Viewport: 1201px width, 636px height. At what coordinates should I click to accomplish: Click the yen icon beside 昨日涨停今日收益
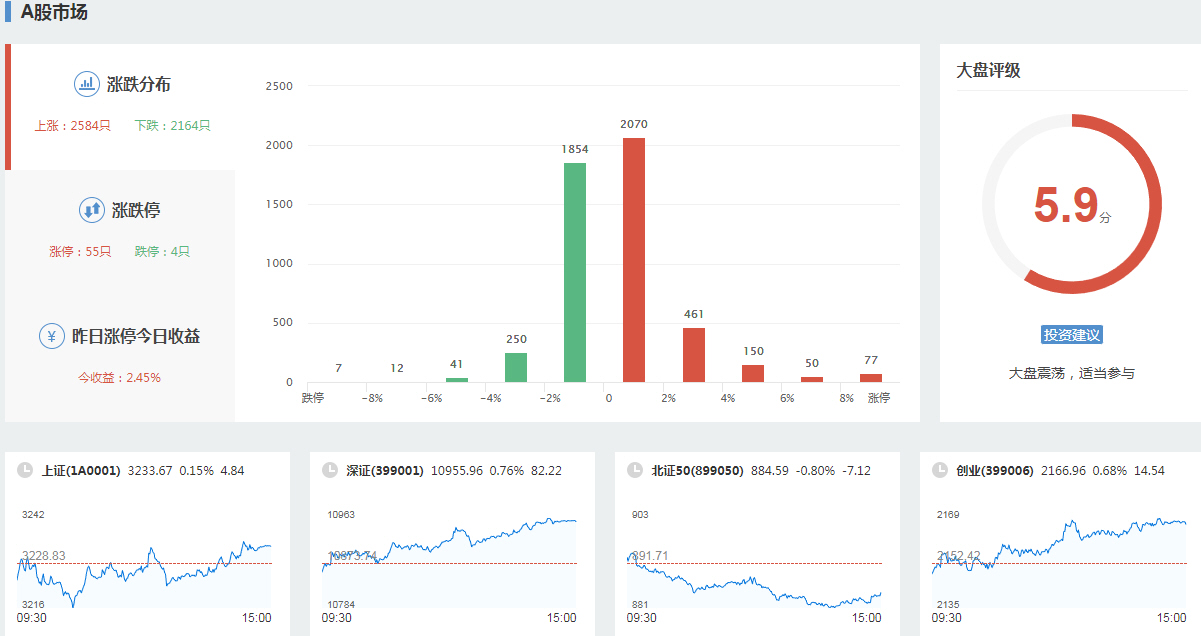(52, 336)
